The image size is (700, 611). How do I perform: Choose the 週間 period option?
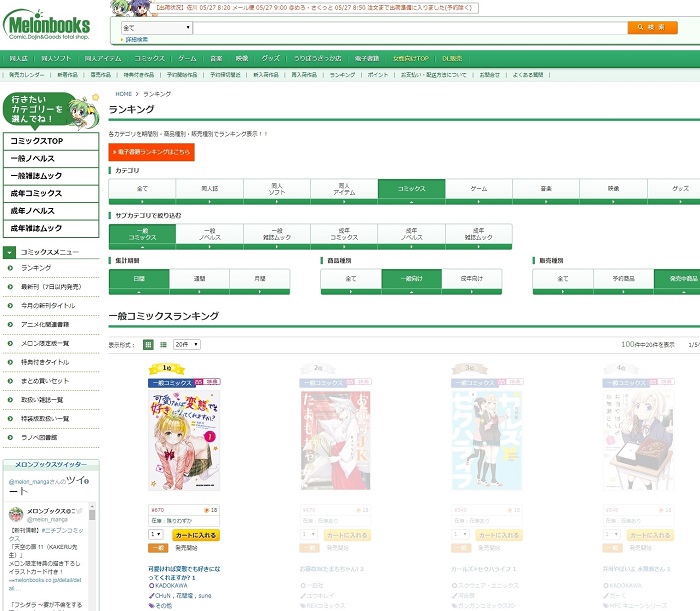point(200,282)
